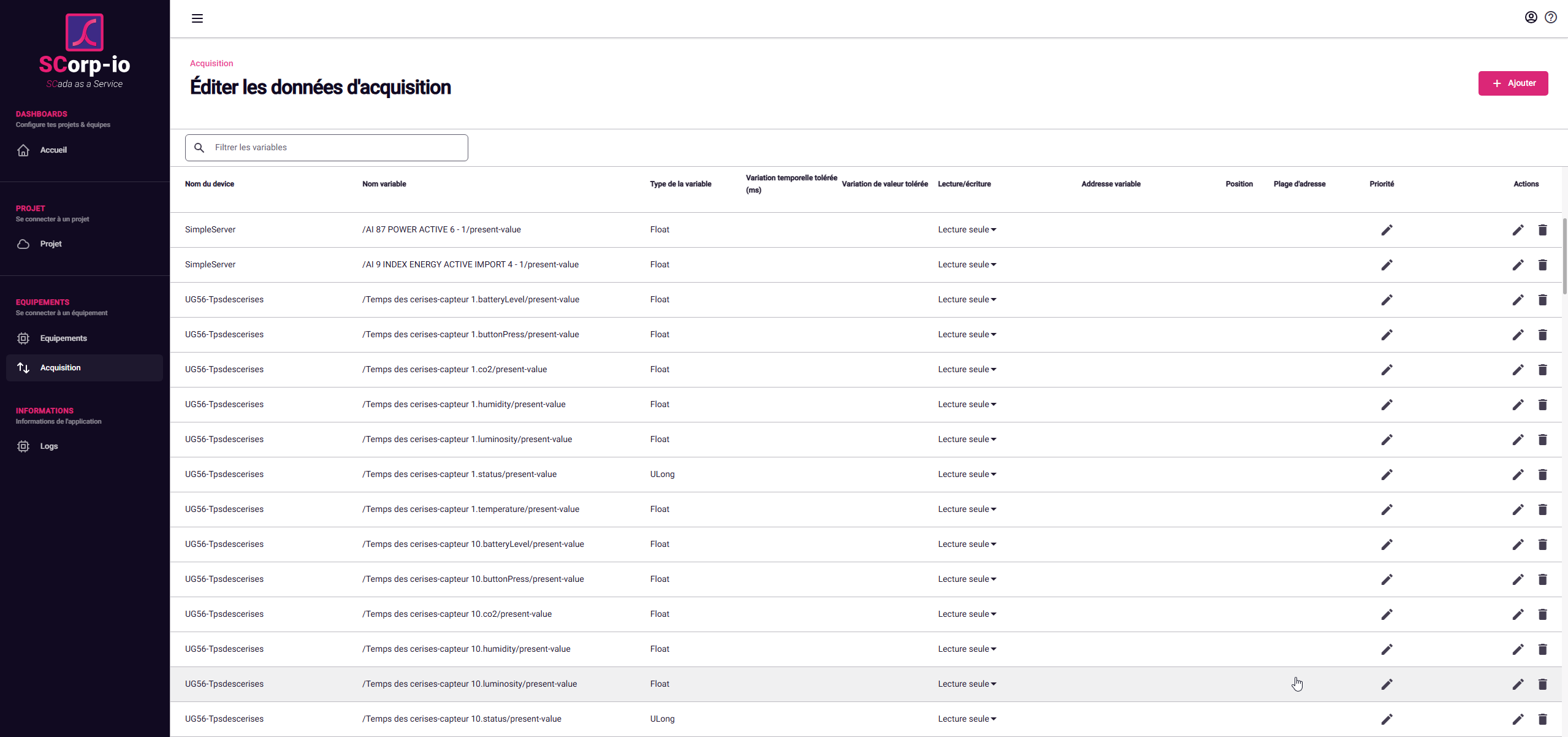
Task: Open Lecture seule dropdown for capteur 1.temperature
Action: point(967,510)
